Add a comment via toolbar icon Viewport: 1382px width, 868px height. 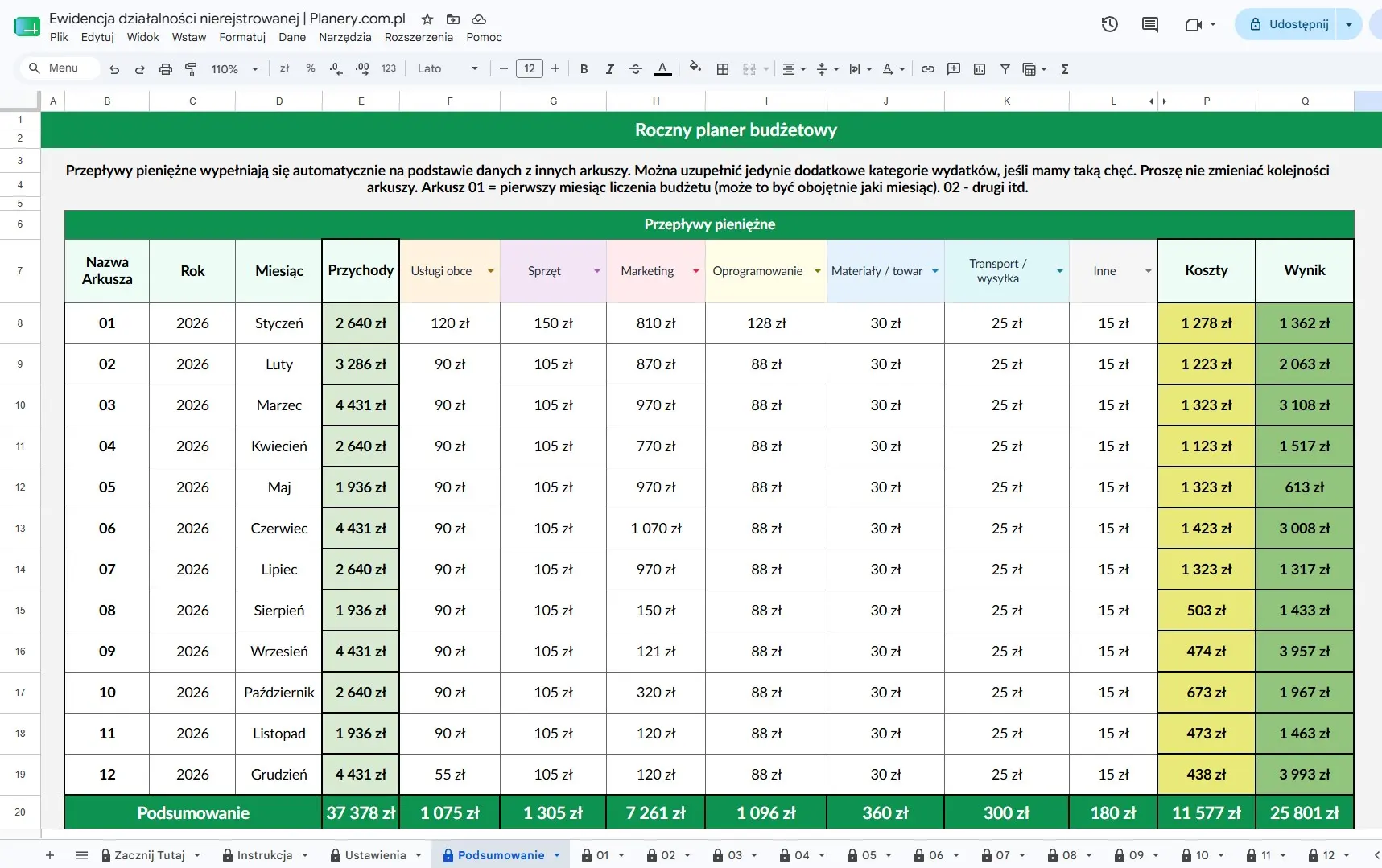click(954, 69)
